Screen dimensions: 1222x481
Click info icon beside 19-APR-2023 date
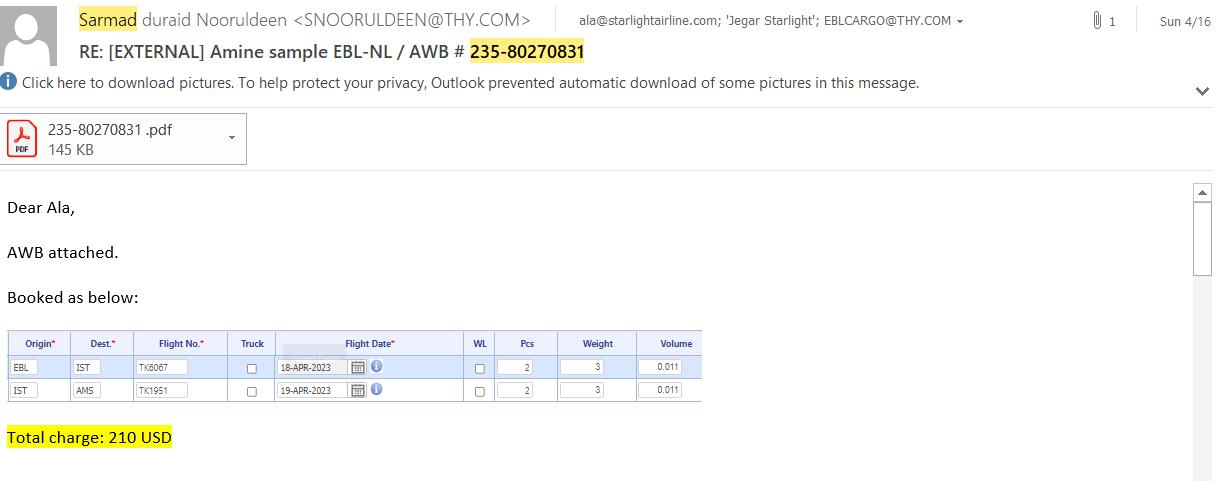(377, 389)
